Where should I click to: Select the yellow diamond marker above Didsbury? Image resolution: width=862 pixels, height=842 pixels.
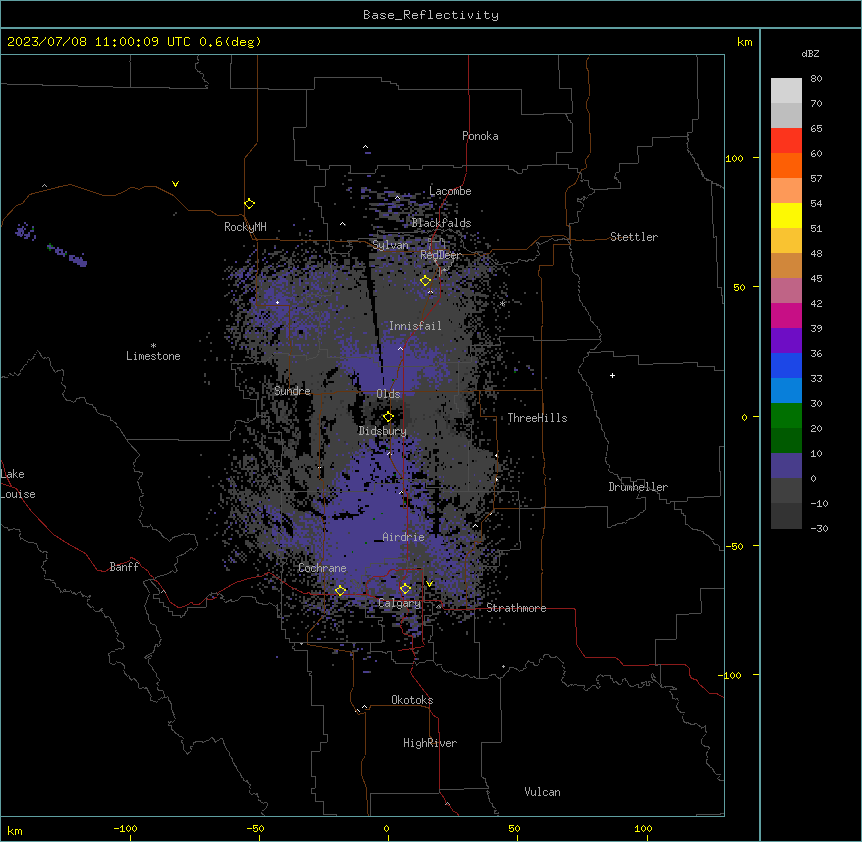coord(388,416)
